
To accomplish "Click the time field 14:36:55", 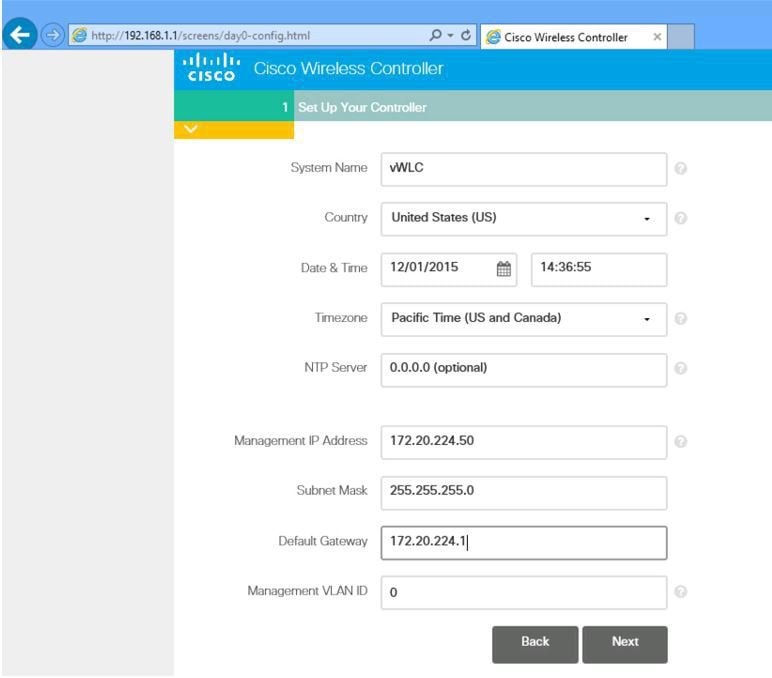I will coord(599,269).
